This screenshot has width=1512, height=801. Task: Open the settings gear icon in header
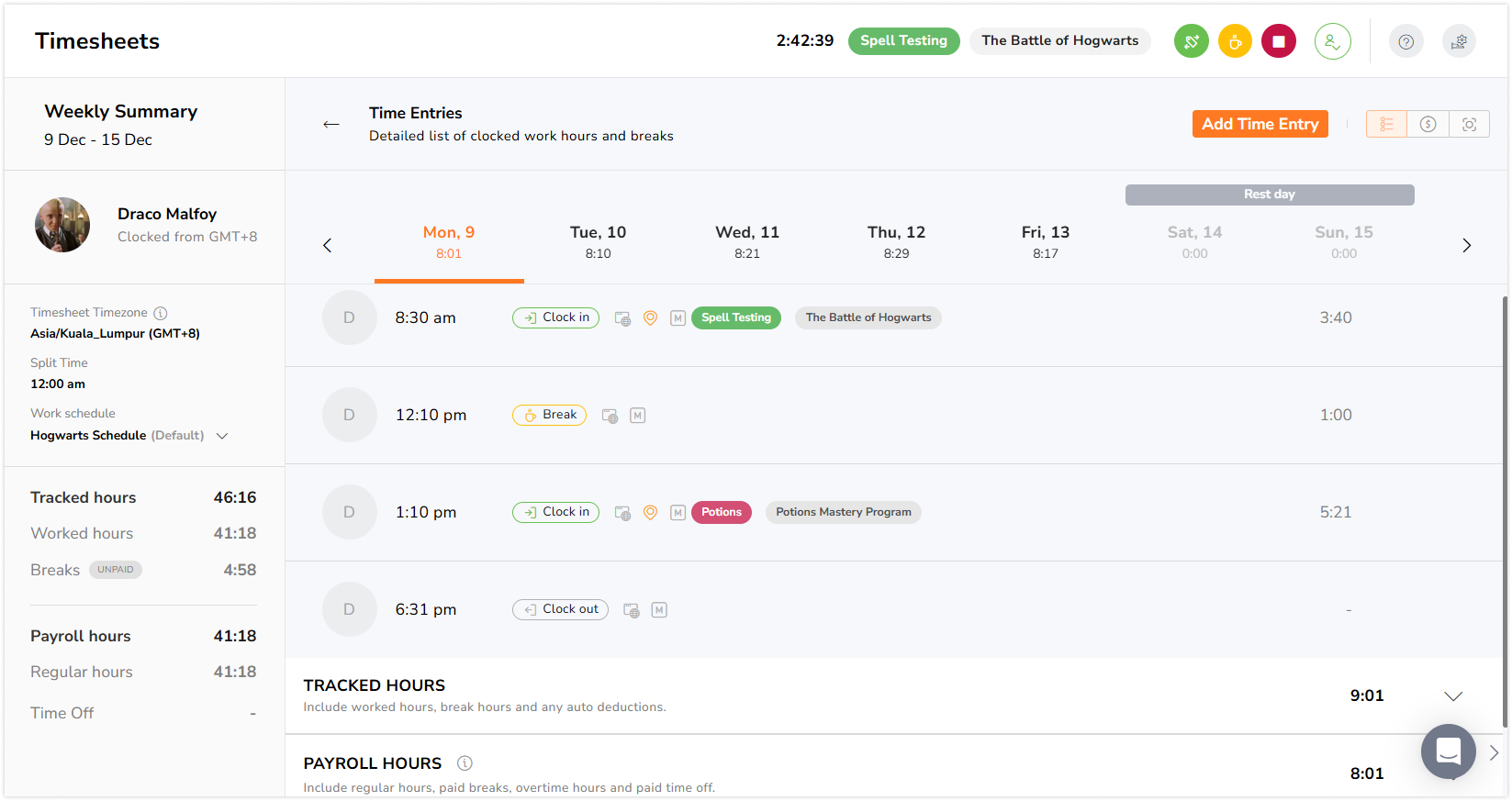tap(1459, 41)
